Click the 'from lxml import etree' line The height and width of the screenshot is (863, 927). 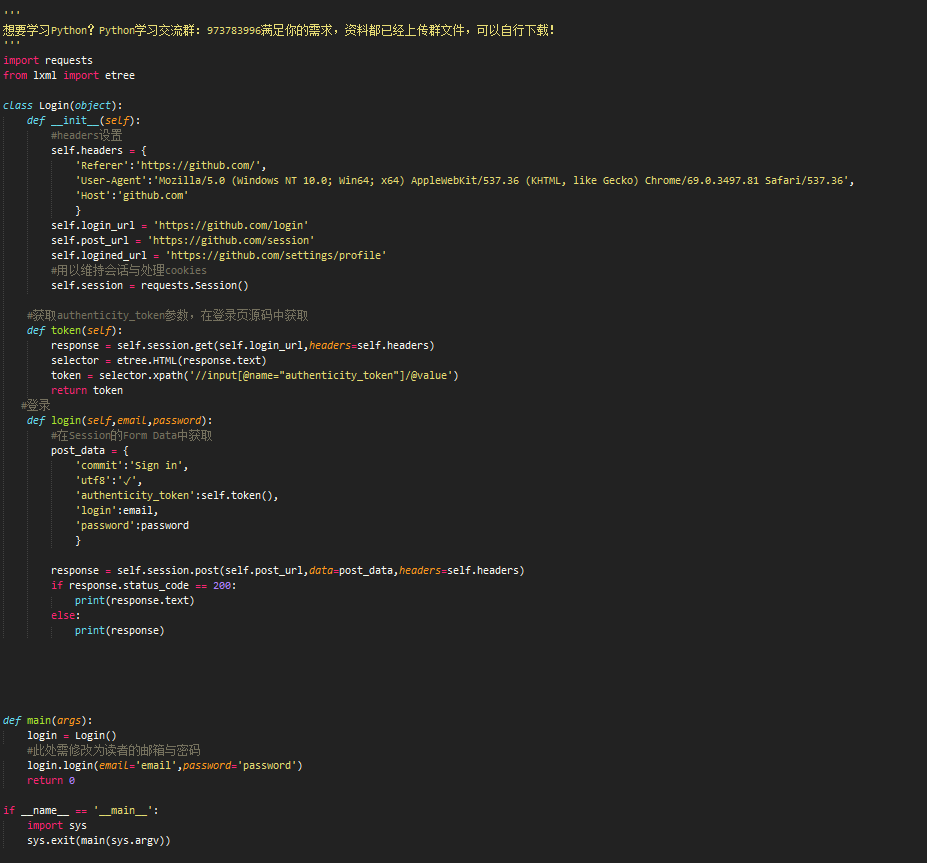[x=69, y=75]
